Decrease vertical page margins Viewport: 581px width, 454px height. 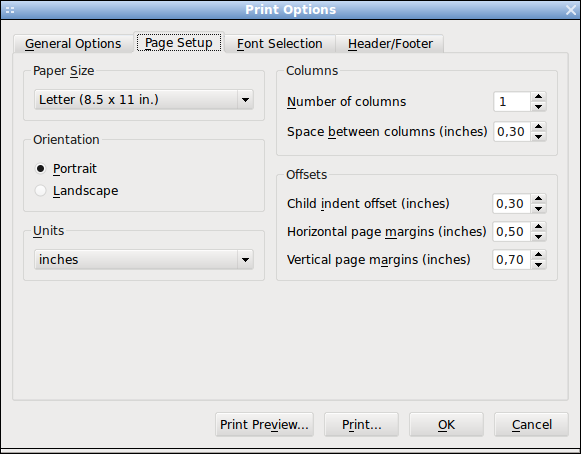538,265
